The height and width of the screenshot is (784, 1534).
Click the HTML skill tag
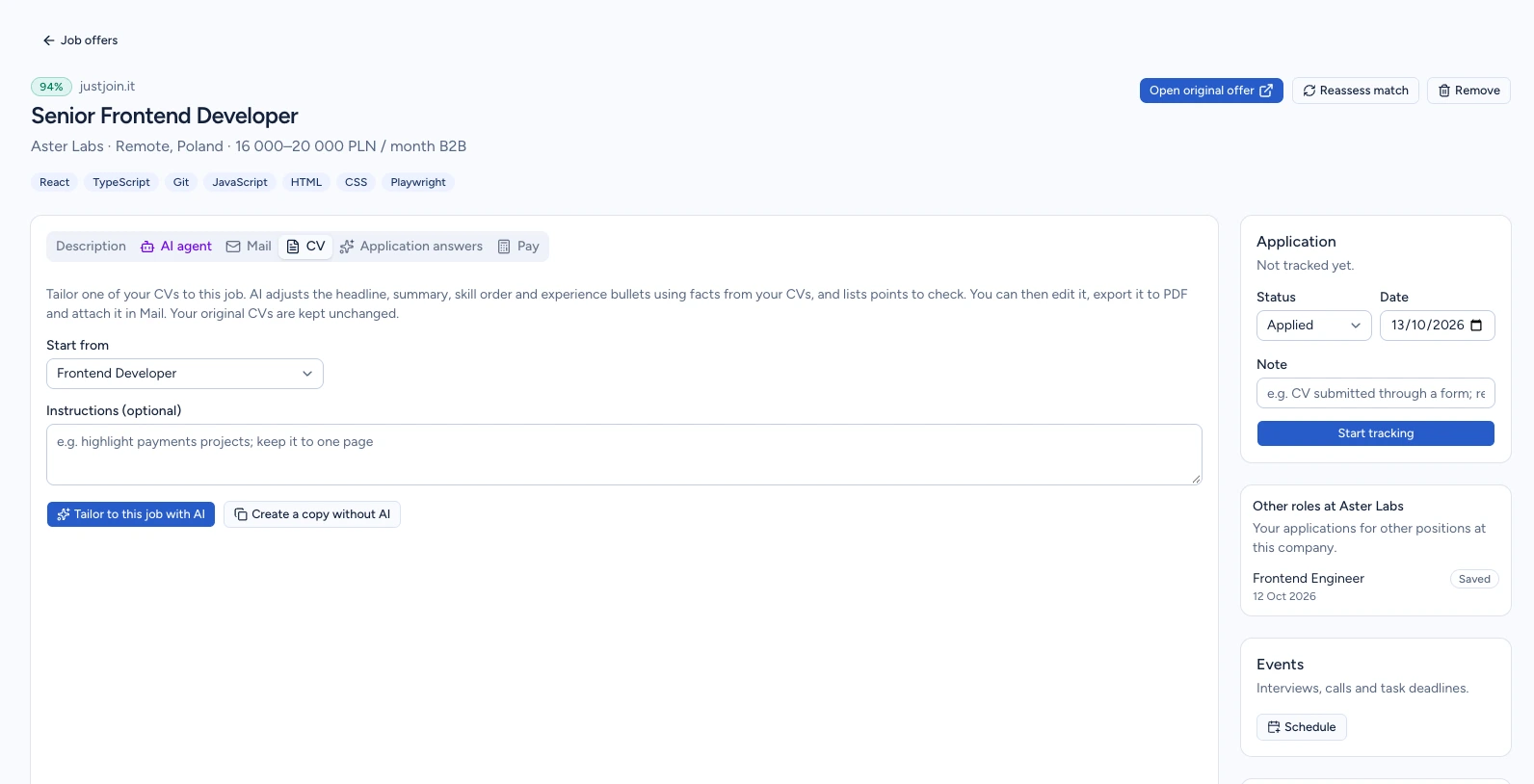(306, 182)
